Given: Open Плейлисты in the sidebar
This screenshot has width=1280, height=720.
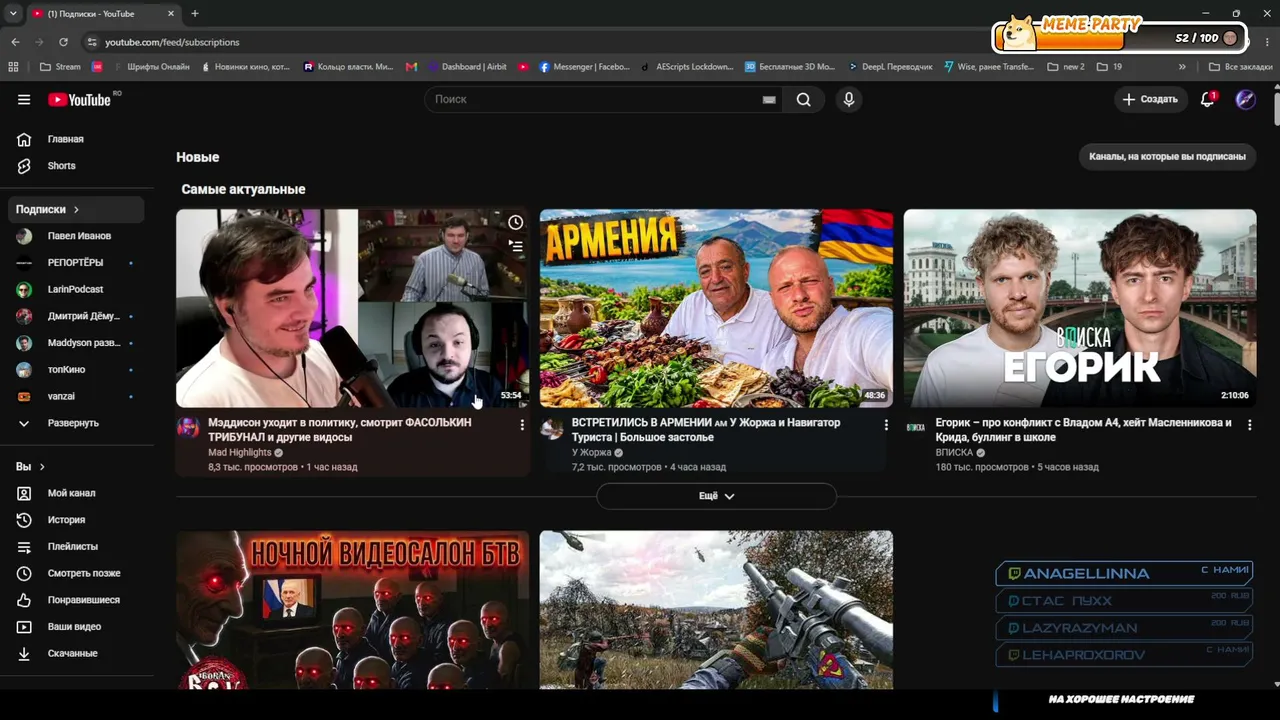Looking at the screenshot, I should coord(76,547).
